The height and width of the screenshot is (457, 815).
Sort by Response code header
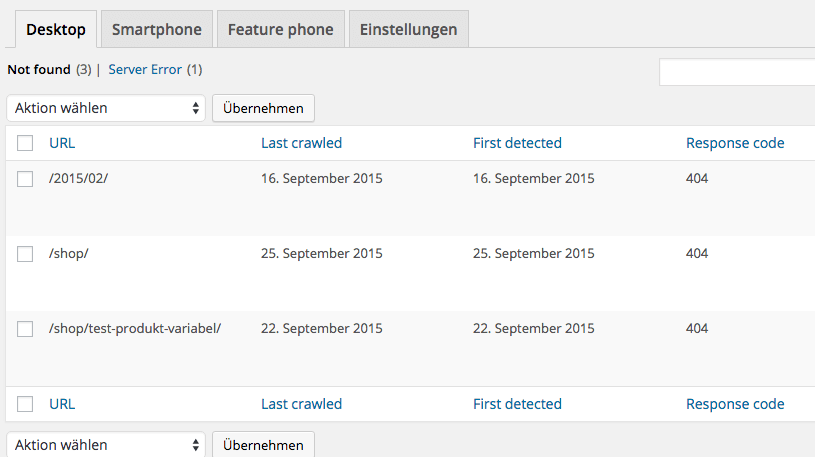click(735, 143)
